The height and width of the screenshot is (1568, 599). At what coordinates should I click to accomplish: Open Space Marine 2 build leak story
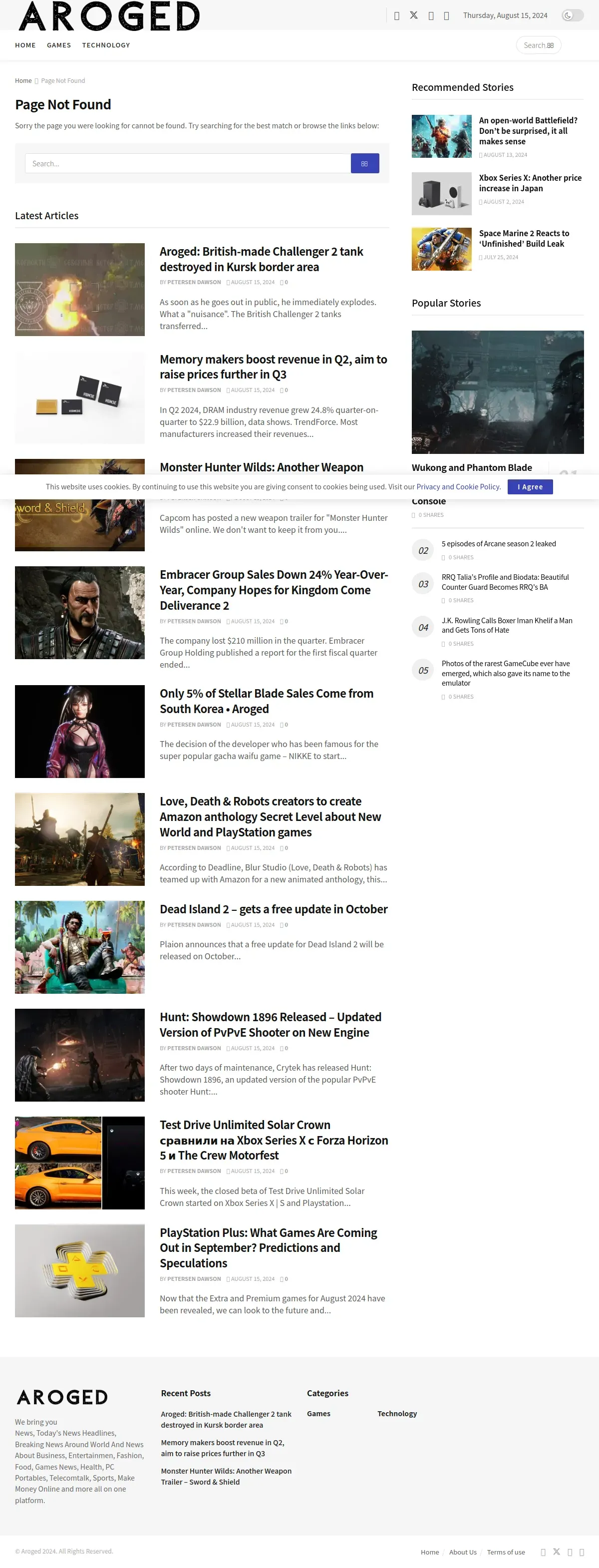click(x=524, y=239)
